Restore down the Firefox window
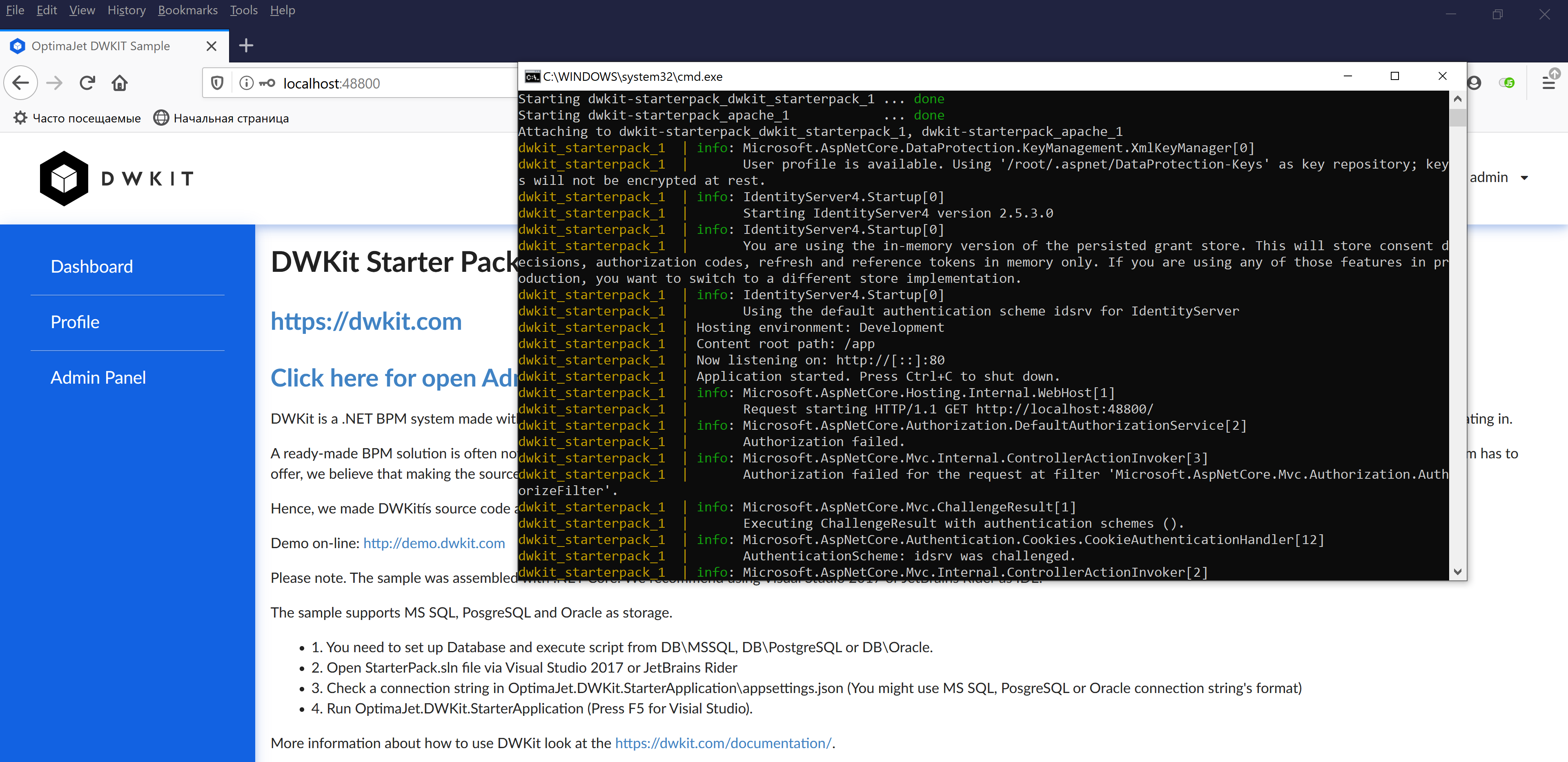This screenshot has width=1568, height=762. [1498, 14]
